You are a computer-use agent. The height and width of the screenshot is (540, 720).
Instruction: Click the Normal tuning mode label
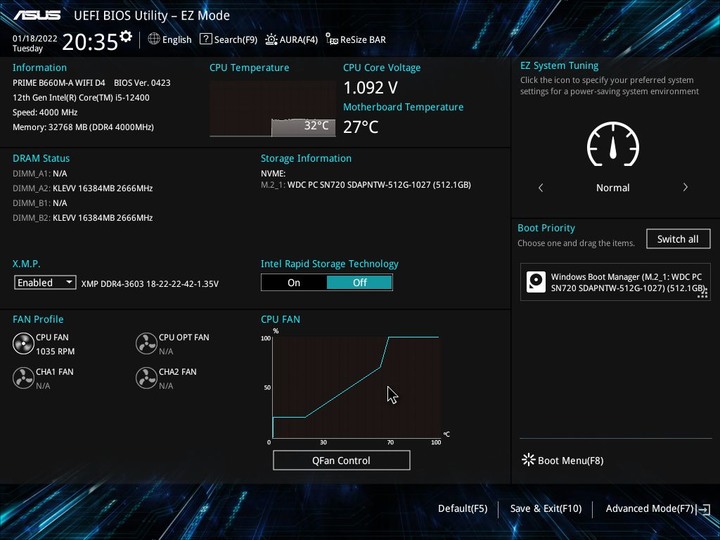pyautogui.click(x=613, y=188)
